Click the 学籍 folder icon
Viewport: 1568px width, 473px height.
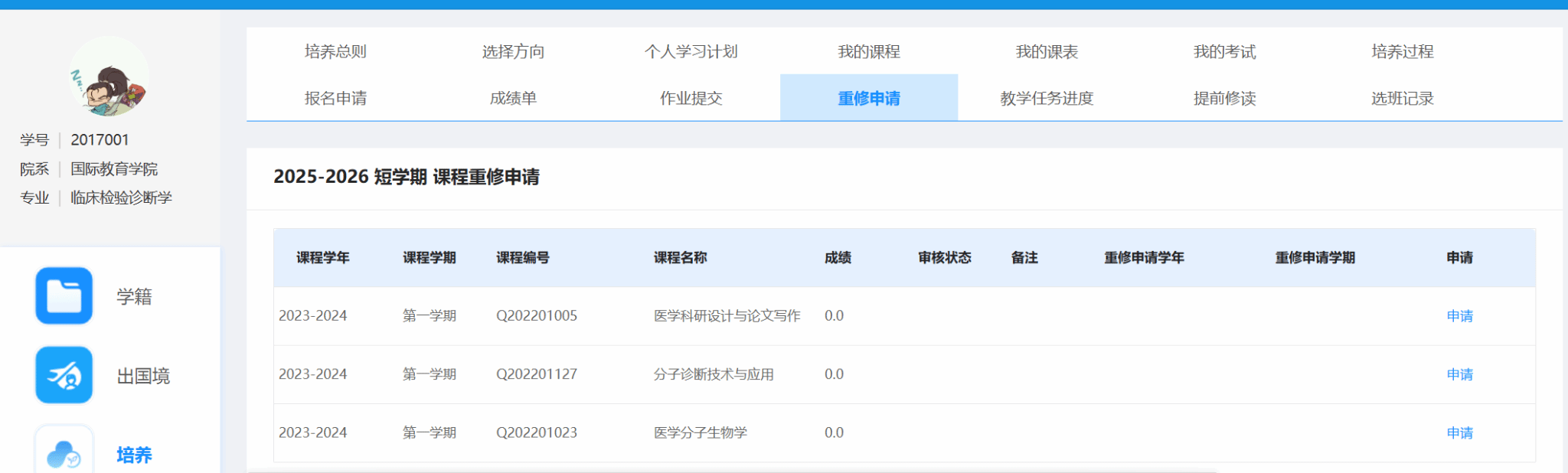point(64,296)
